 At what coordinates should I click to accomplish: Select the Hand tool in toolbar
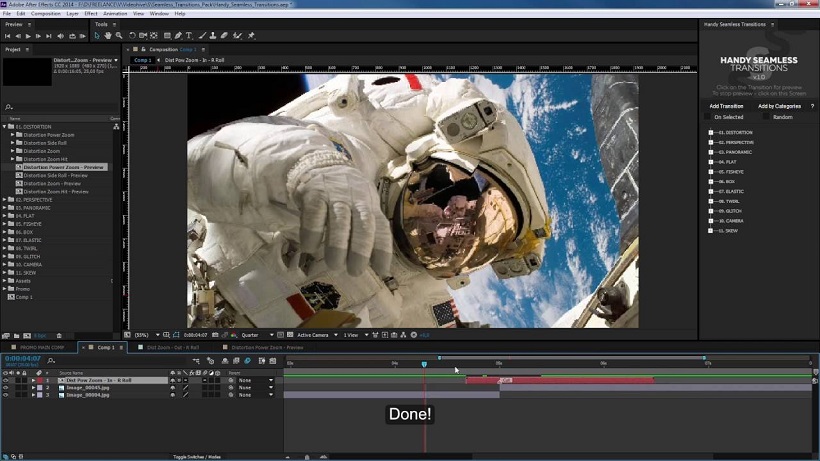point(108,36)
